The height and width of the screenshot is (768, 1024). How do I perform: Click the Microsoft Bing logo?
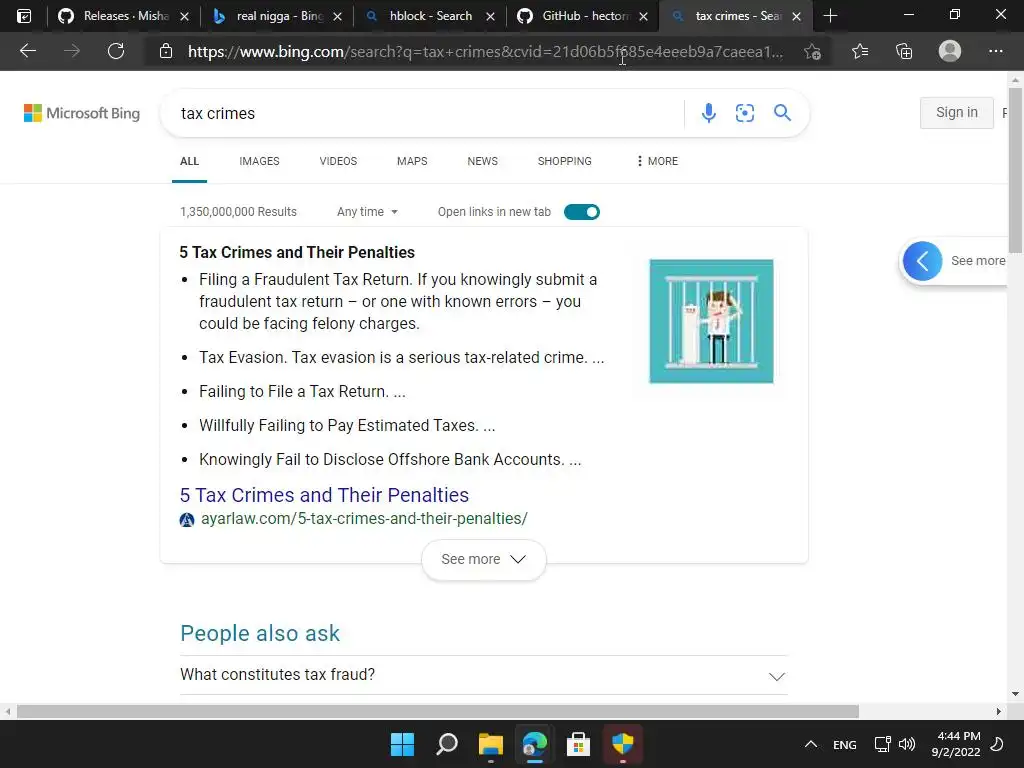coord(82,113)
